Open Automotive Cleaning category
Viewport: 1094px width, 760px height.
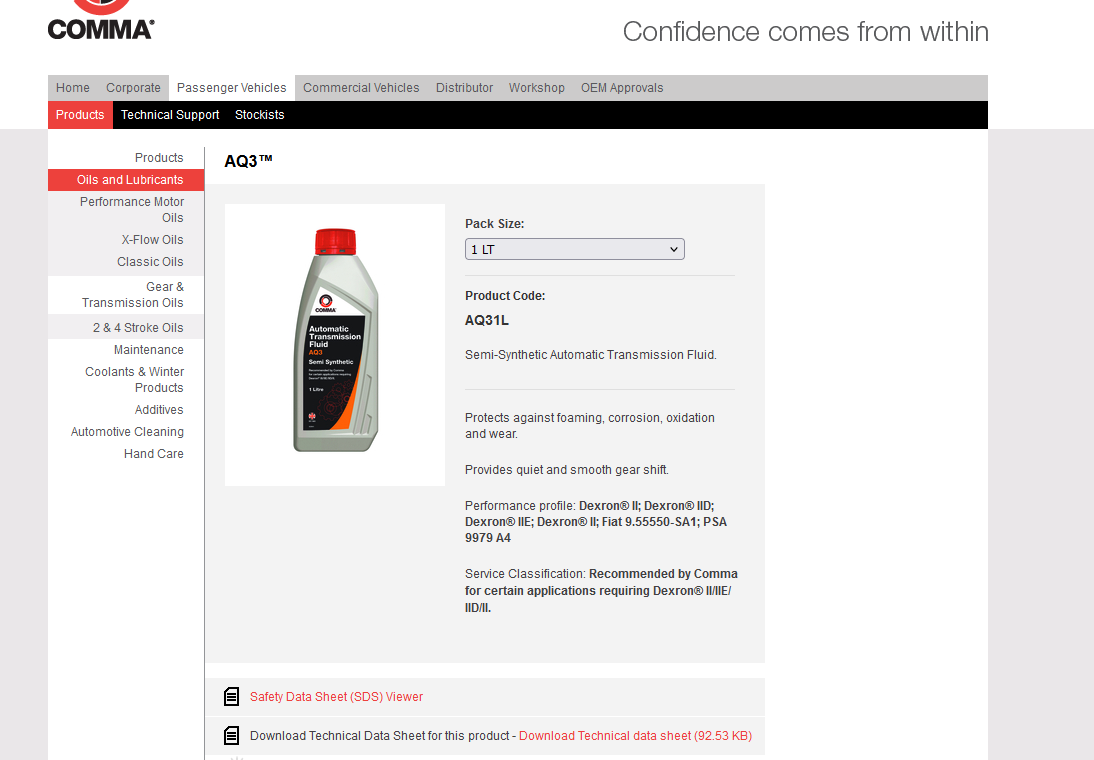pyautogui.click(x=127, y=432)
